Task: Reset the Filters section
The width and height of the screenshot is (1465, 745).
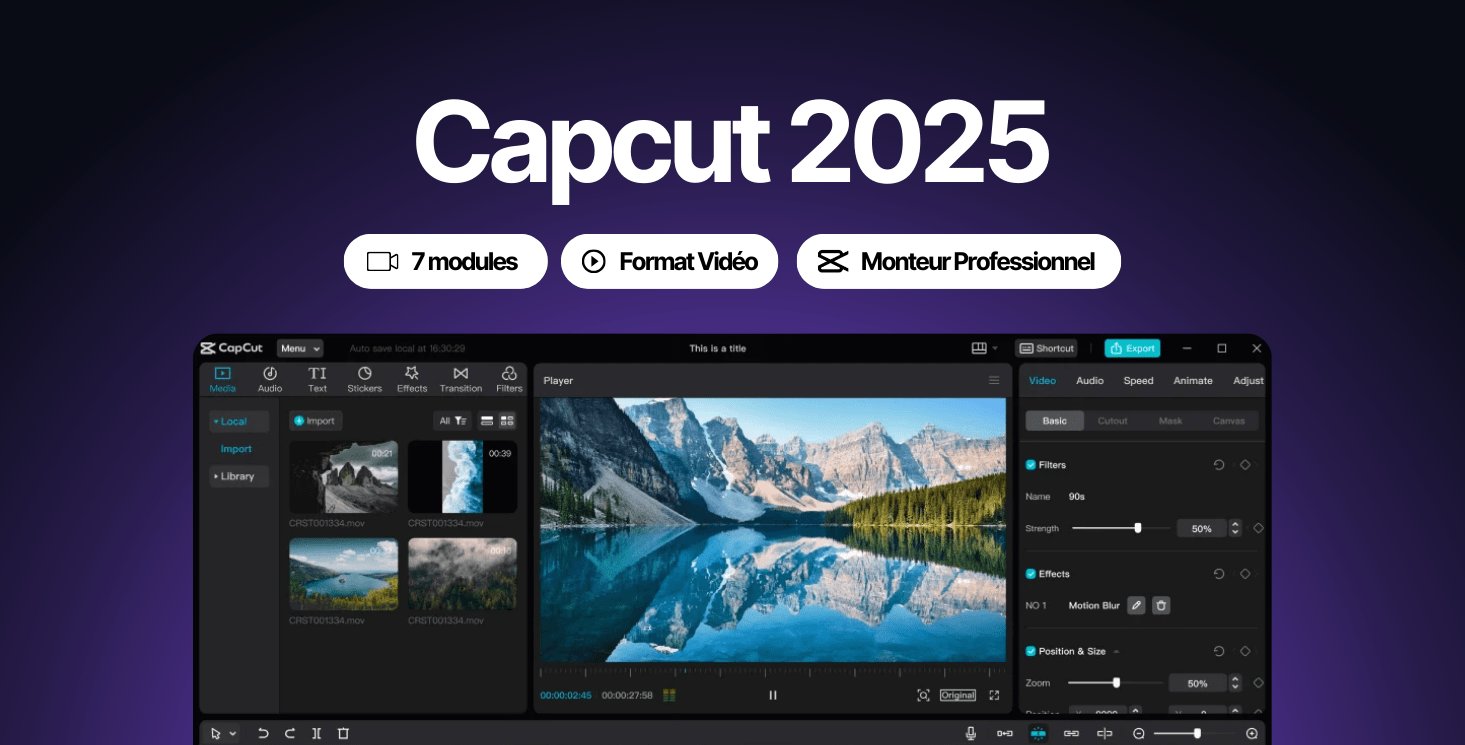Action: tap(1219, 465)
